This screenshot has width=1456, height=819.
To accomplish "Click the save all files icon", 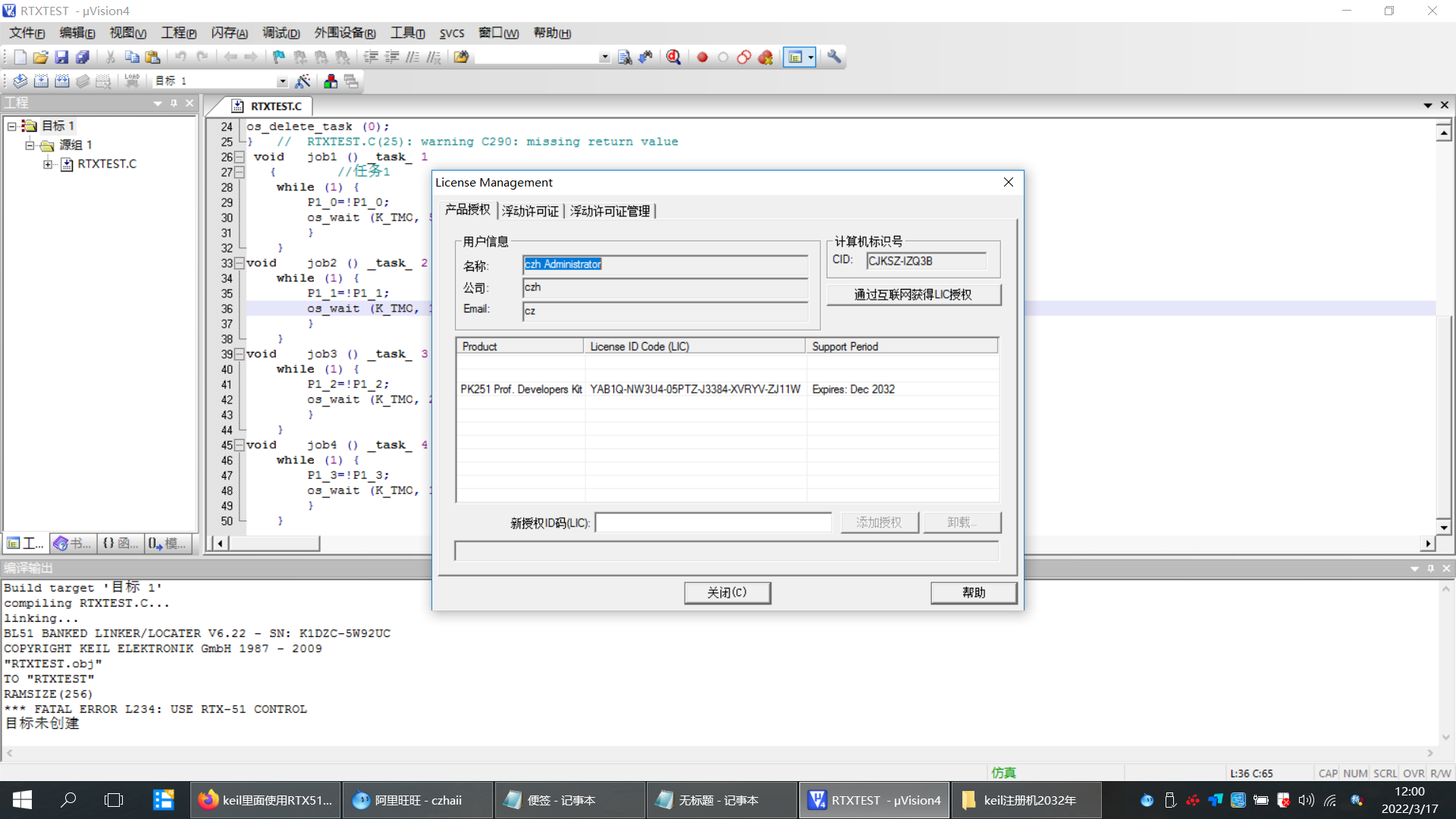I will tap(83, 57).
